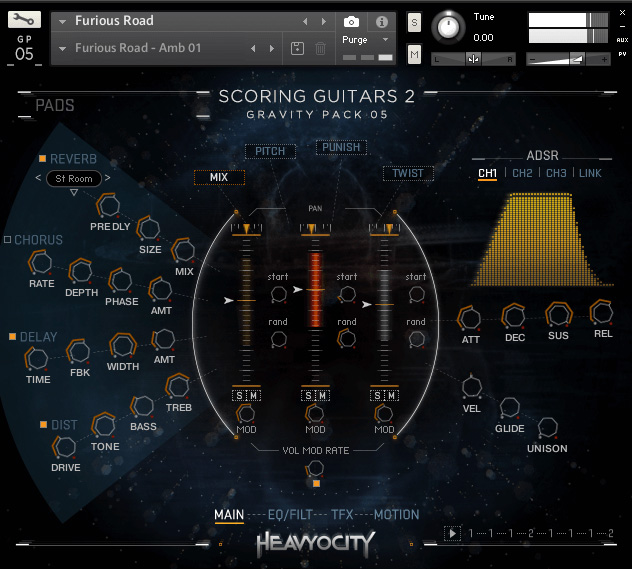This screenshot has height=569, width=632.
Task: Click the reverb SIZE knob
Action: [x=149, y=228]
